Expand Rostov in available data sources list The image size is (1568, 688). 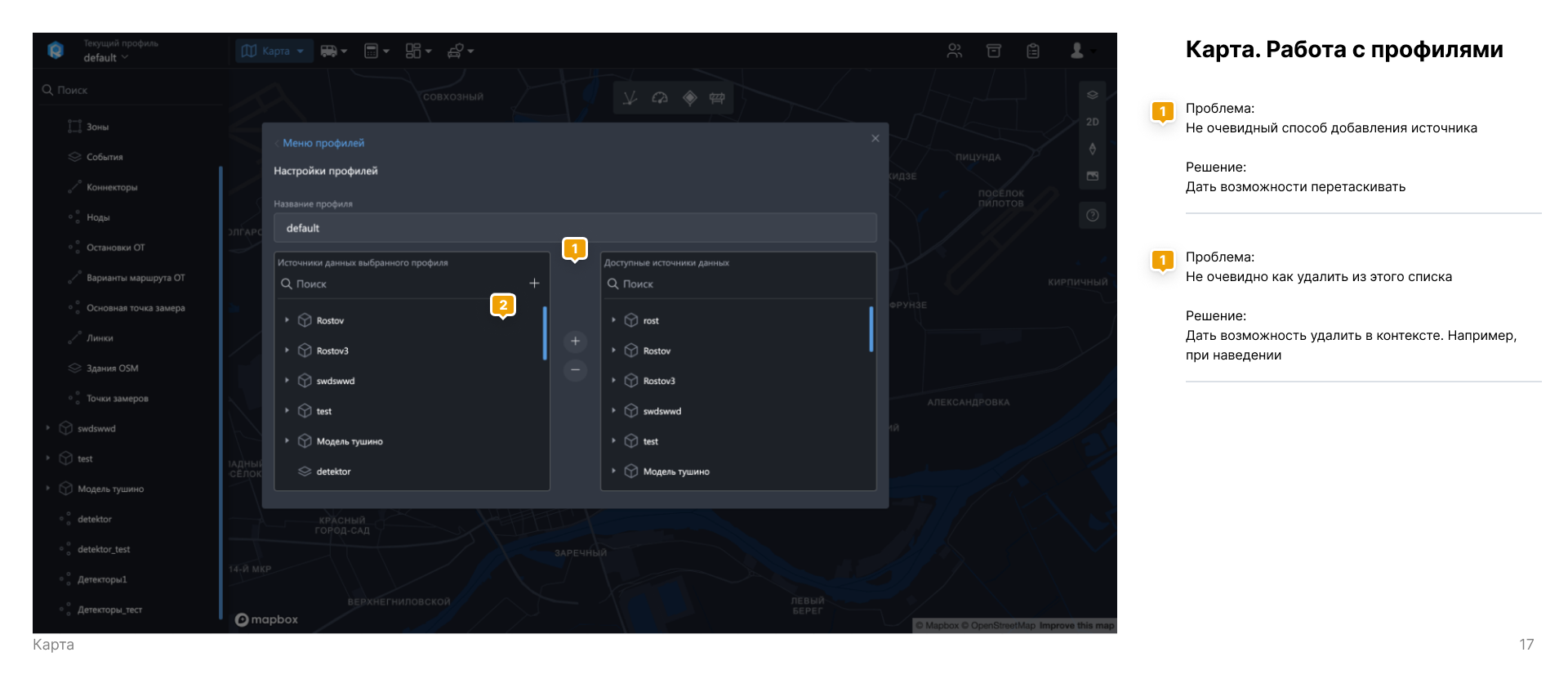click(x=613, y=351)
